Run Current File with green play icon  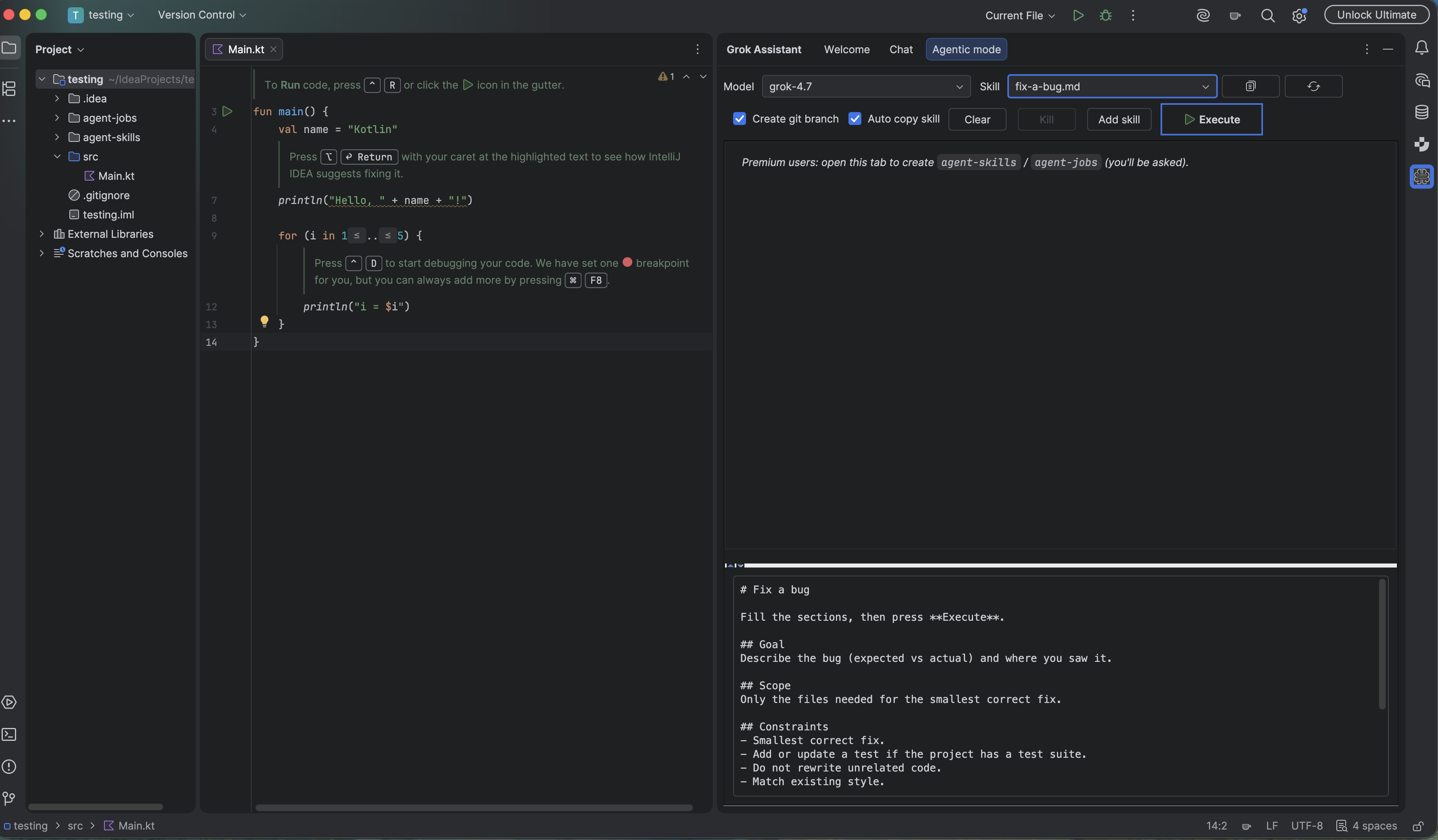point(1078,15)
